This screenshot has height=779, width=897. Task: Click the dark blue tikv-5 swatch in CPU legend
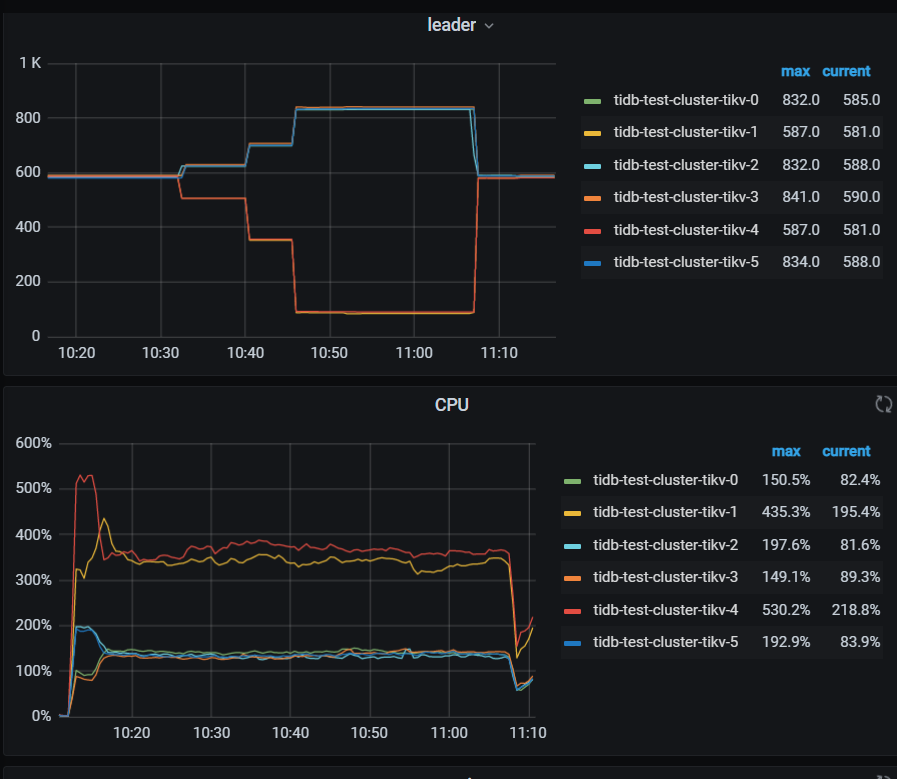pos(572,642)
